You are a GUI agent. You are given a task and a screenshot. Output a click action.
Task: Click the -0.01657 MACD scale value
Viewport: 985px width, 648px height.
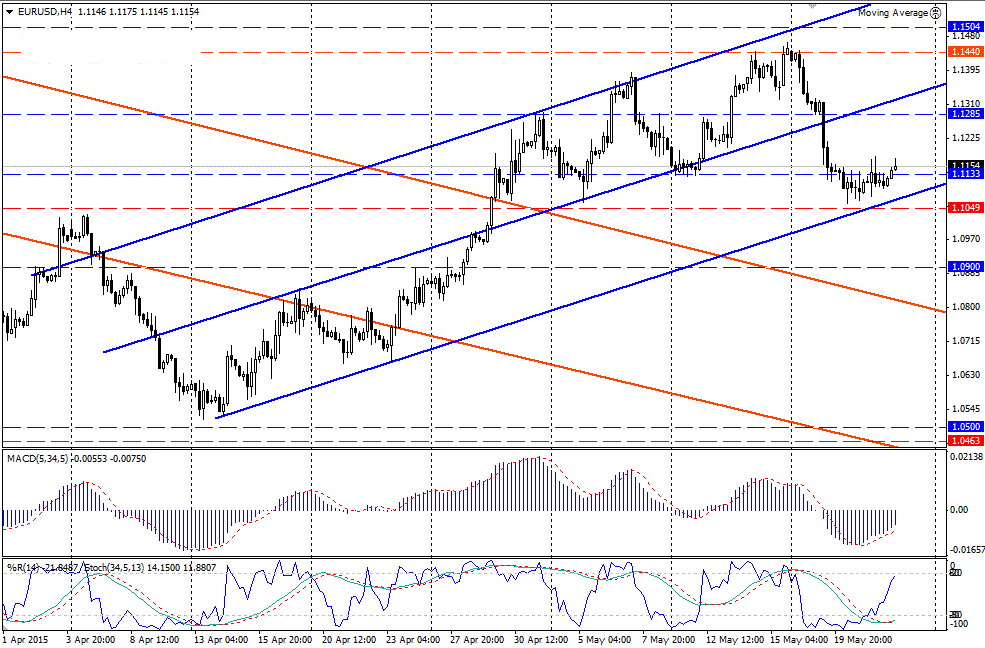(x=966, y=549)
